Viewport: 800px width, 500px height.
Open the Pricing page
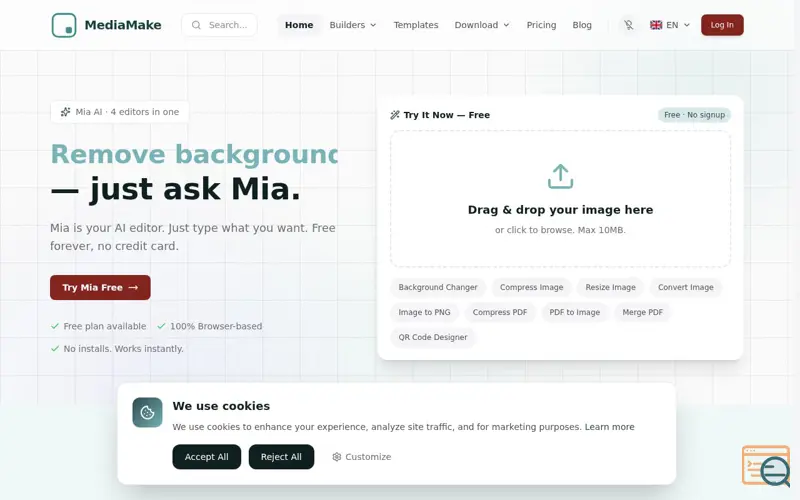tap(541, 25)
